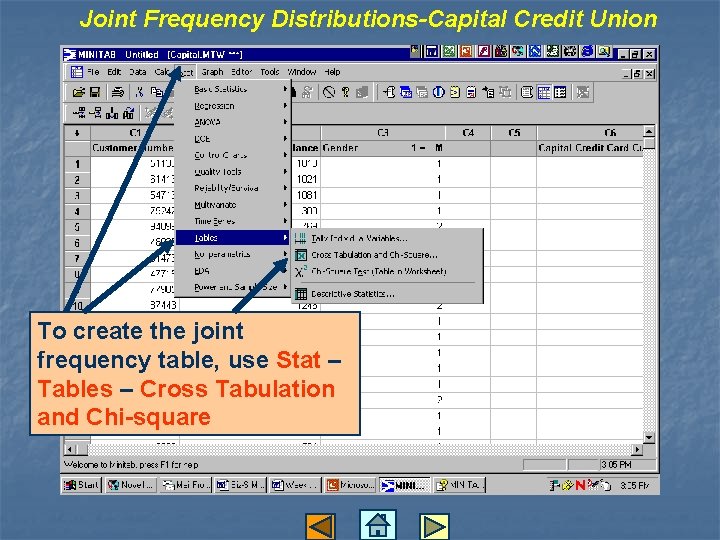Viewport: 720px width, 540px height.
Task: Click the Close All Graphs icon
Action: pos(583,92)
